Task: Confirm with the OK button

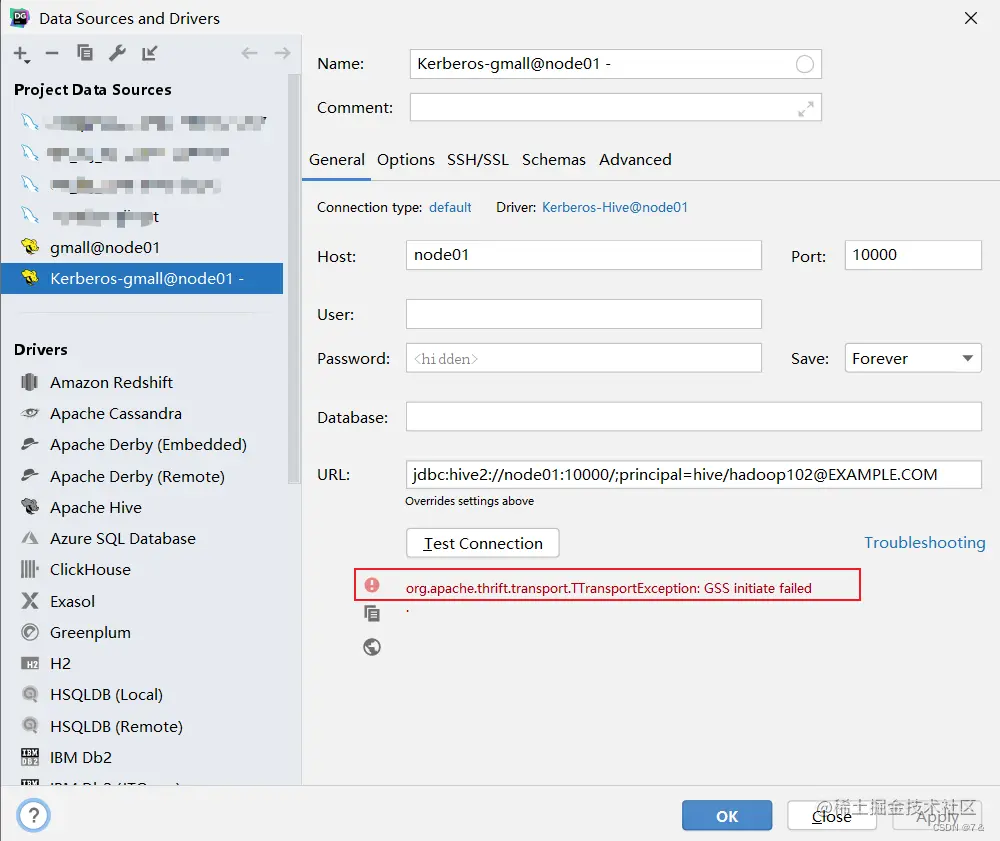Action: point(727,816)
